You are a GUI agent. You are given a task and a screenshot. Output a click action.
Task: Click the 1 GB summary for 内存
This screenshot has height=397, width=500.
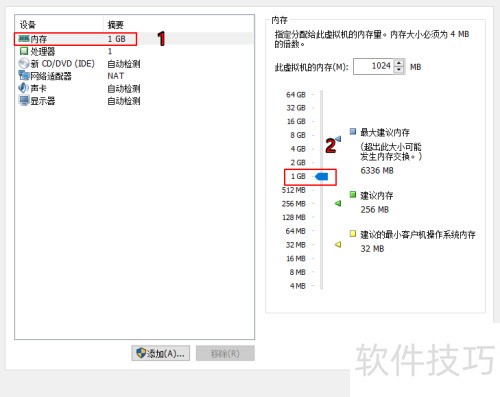(117, 39)
